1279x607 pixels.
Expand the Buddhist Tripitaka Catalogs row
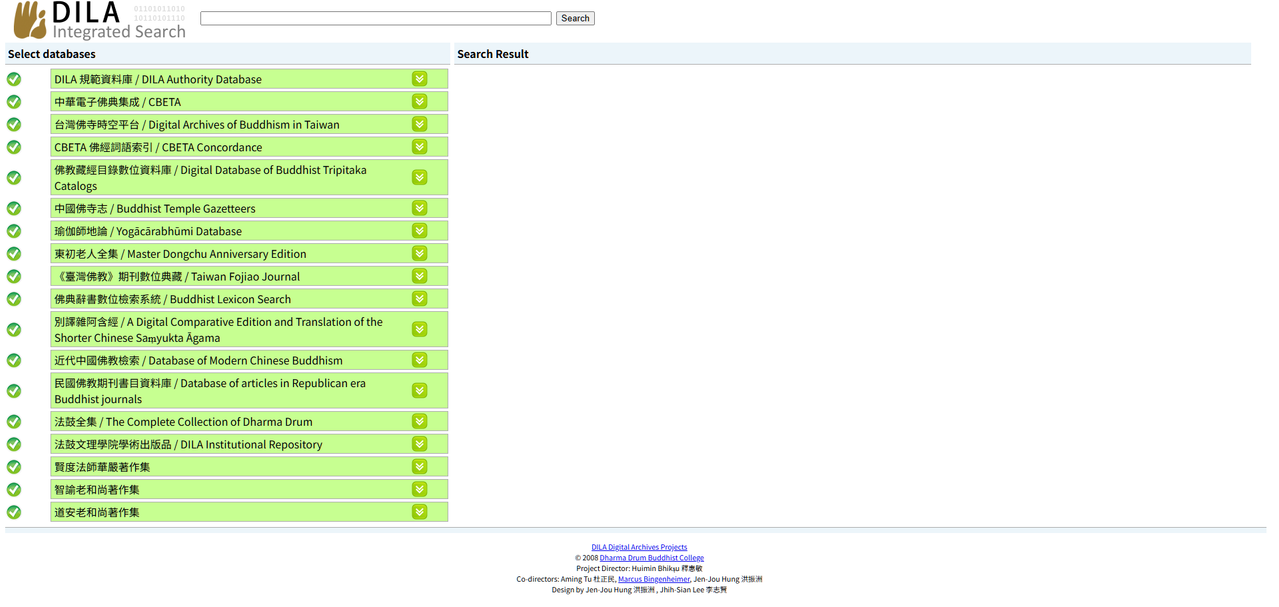pos(420,177)
